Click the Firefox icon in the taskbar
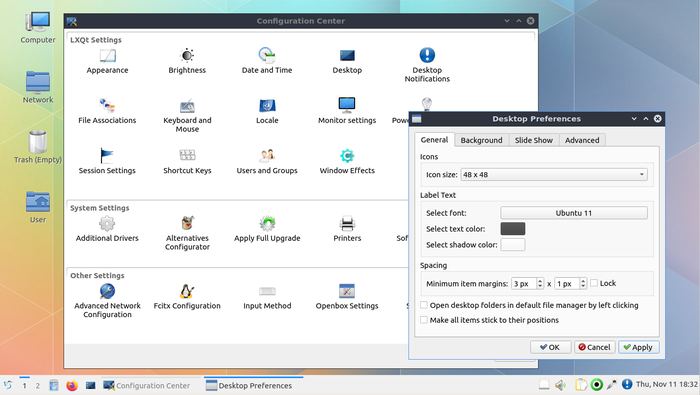 coord(71,385)
